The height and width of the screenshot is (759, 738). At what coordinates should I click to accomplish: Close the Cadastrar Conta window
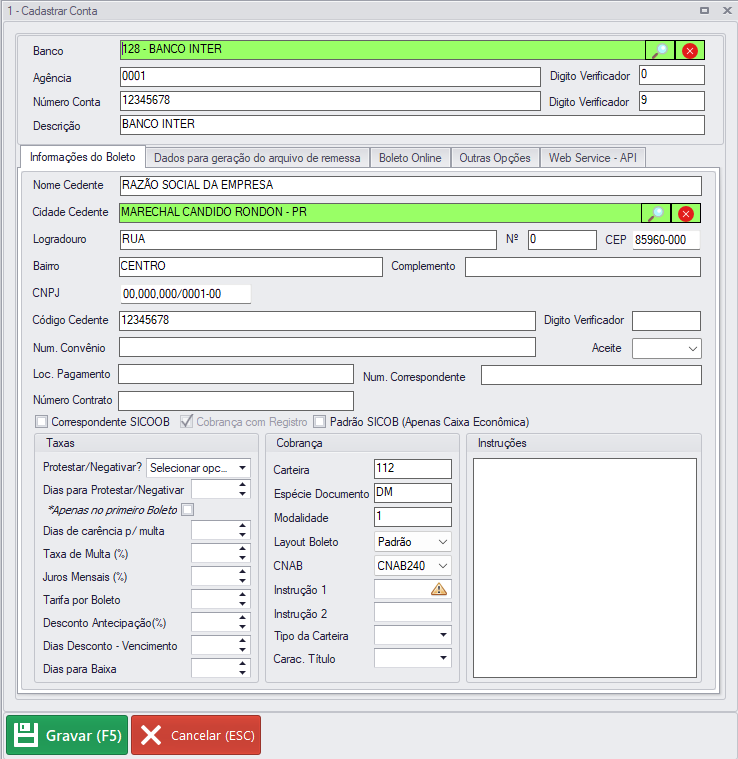point(727,10)
